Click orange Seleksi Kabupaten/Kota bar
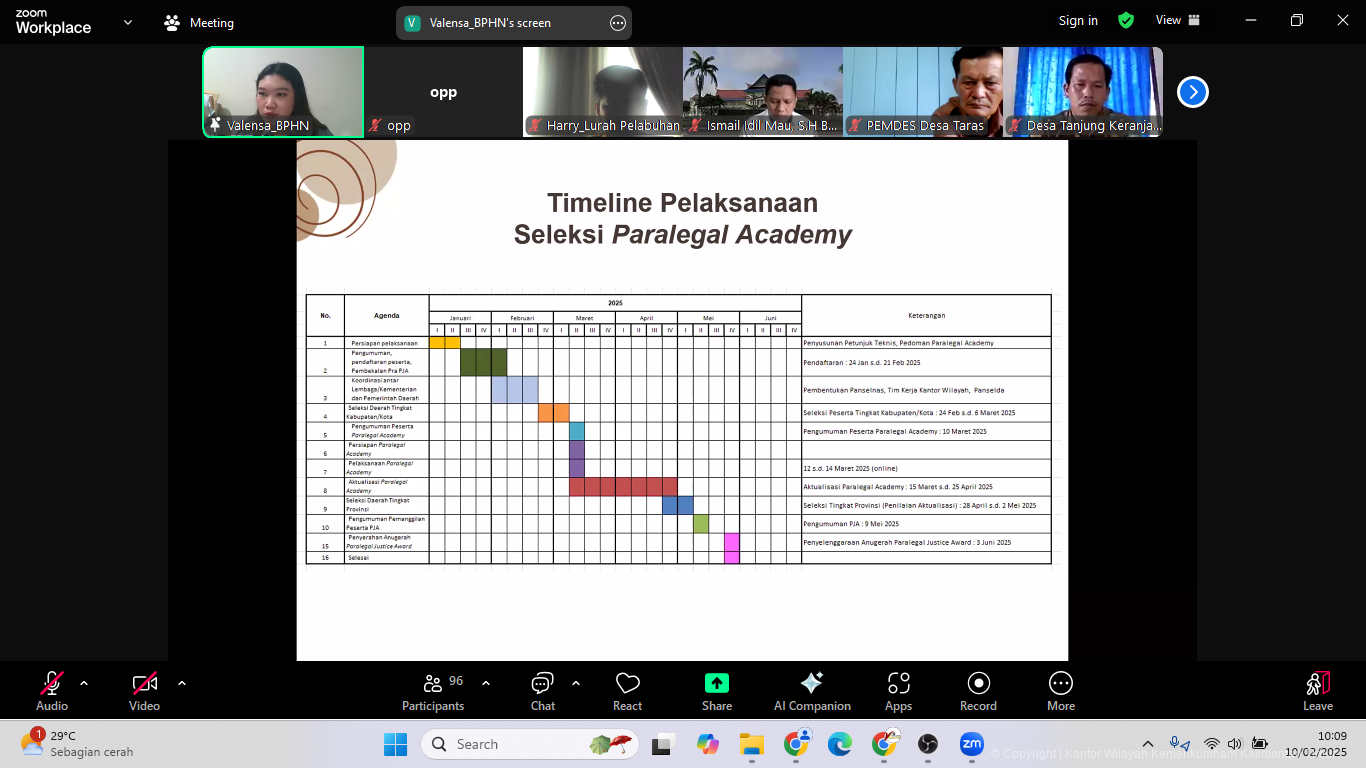The image size is (1366, 768). (554, 413)
